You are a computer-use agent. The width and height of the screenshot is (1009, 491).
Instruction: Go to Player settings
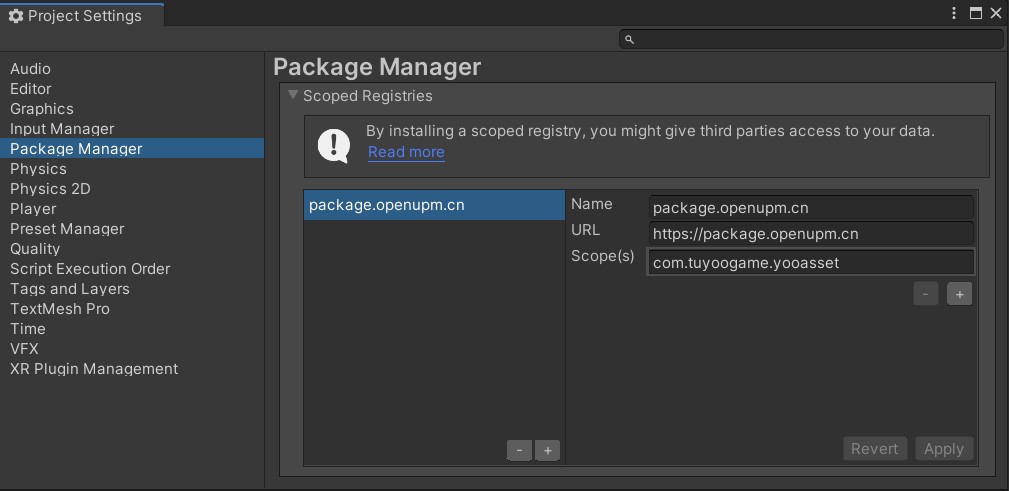33,209
